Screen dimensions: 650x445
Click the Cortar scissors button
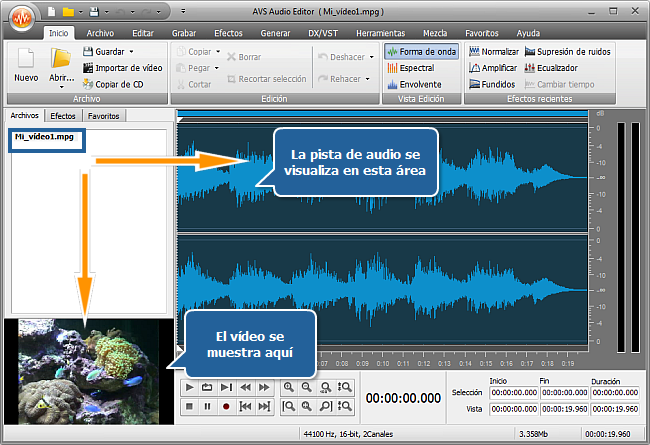(194, 85)
